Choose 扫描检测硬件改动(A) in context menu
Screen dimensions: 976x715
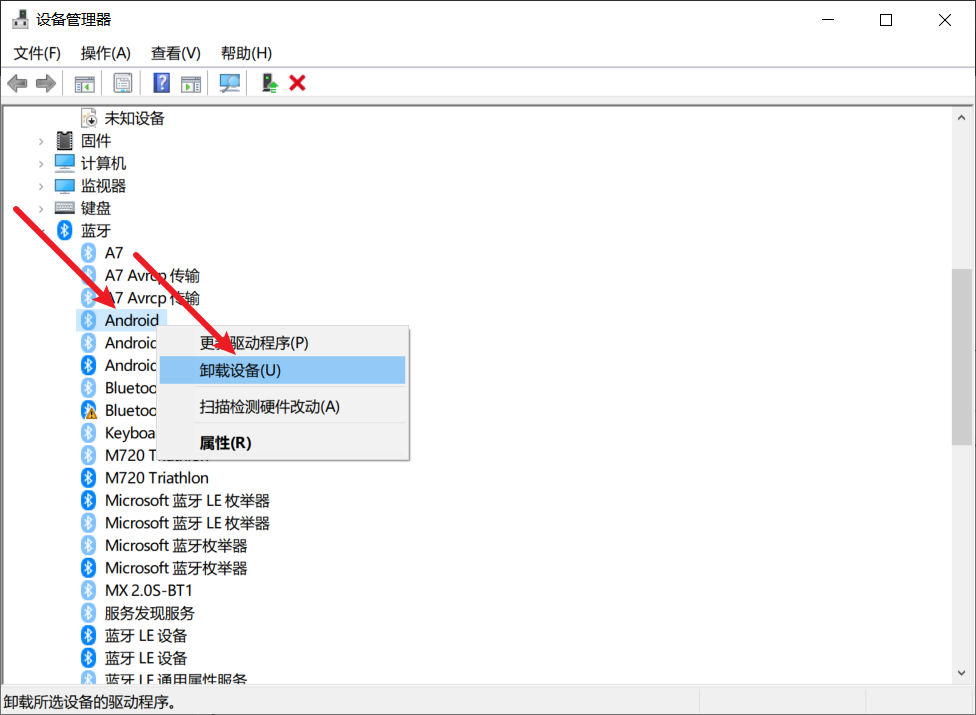tap(283, 406)
